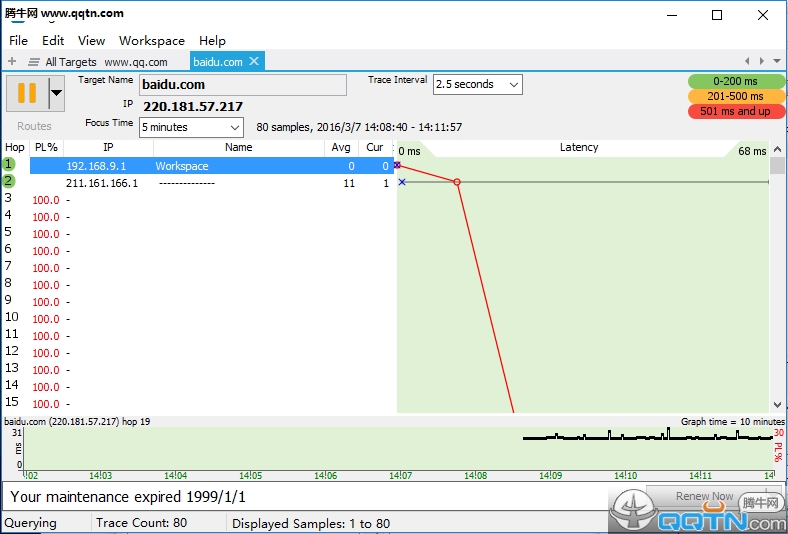Sort by the PL% column header
Image resolution: width=788 pixels, height=534 pixels.
46,147
